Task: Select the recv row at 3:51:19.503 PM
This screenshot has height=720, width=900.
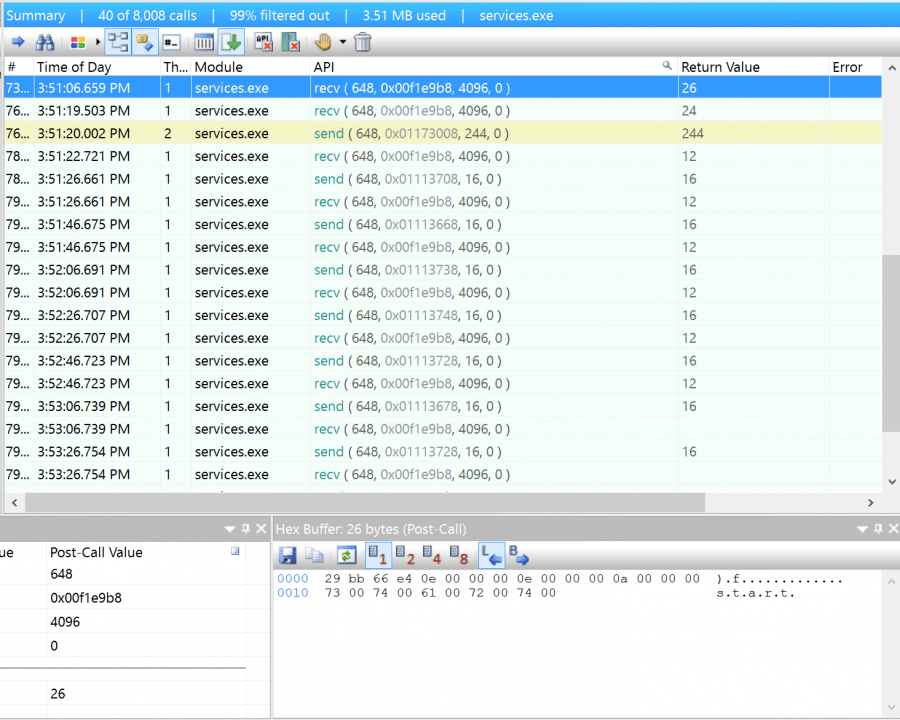Action: pos(443,111)
